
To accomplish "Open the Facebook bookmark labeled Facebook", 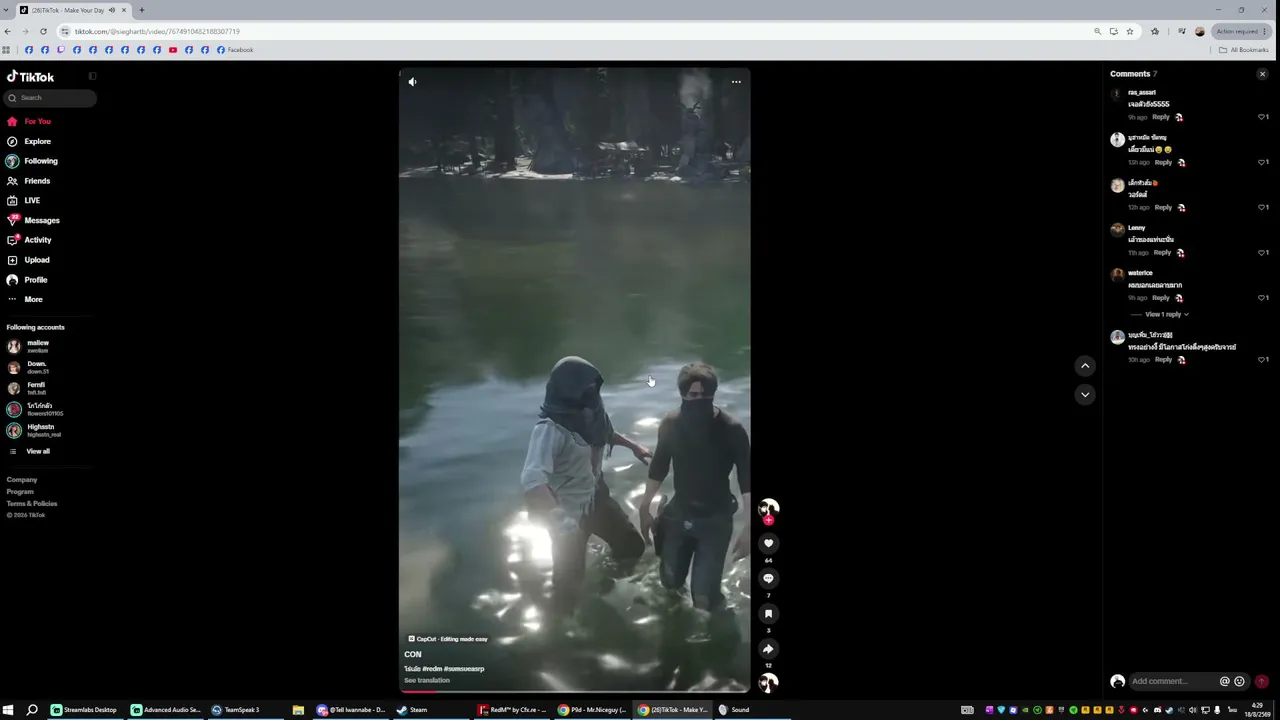I will click(x=235, y=50).
